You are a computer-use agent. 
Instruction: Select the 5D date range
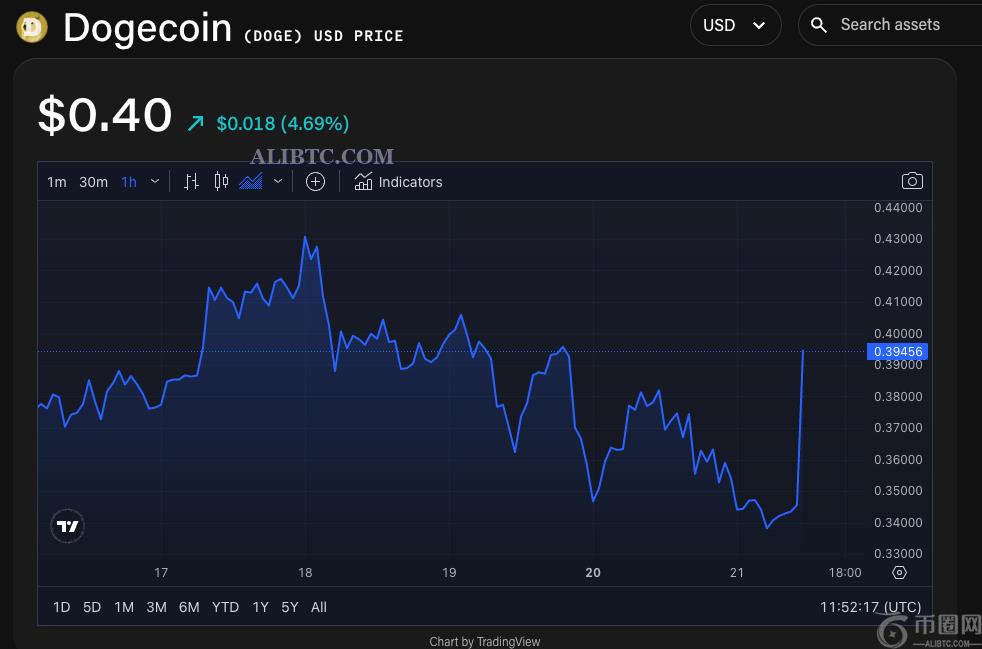92,607
